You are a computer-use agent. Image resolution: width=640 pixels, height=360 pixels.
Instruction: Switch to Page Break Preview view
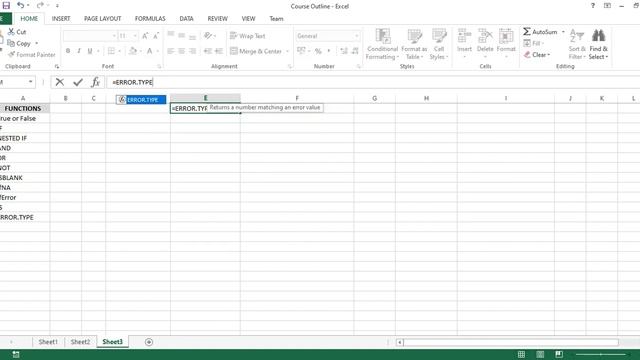tap(559, 354)
